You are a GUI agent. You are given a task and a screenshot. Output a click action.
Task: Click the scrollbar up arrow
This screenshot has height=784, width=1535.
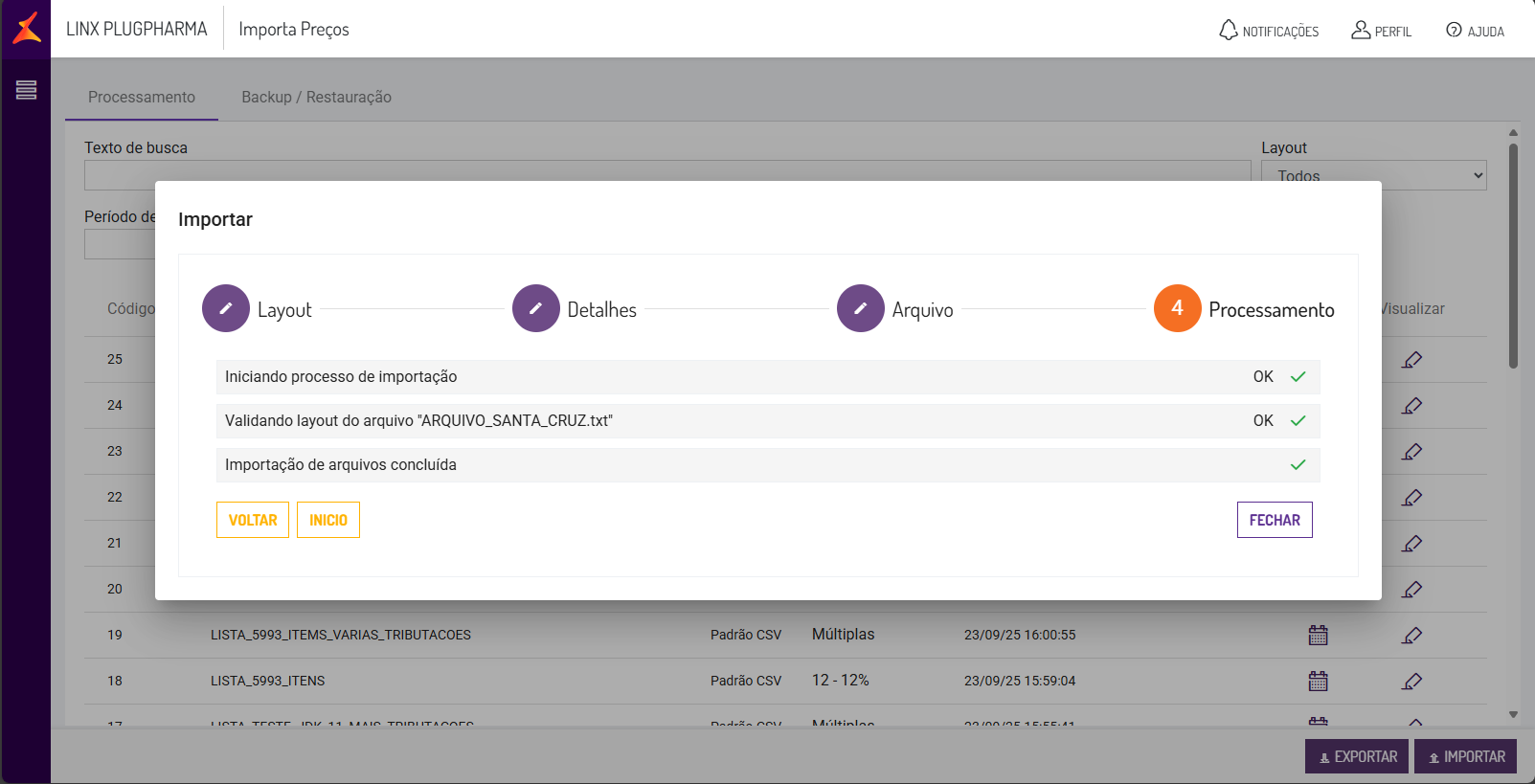1513,133
